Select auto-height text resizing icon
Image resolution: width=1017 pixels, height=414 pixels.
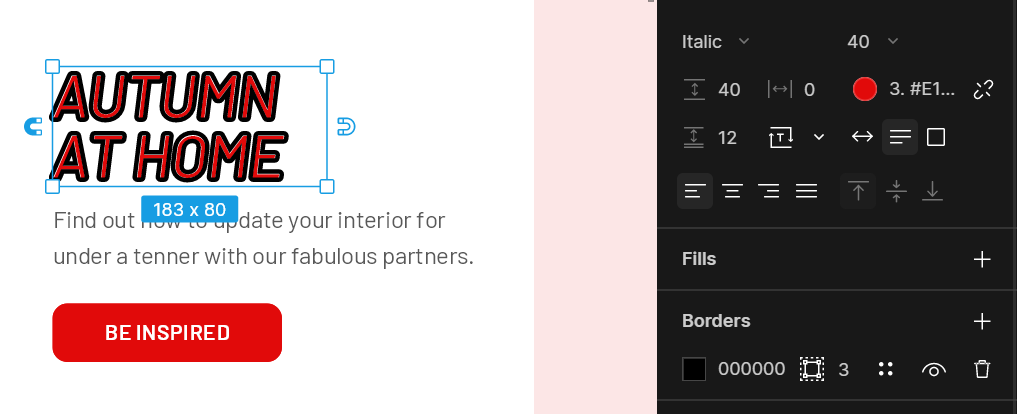point(900,137)
